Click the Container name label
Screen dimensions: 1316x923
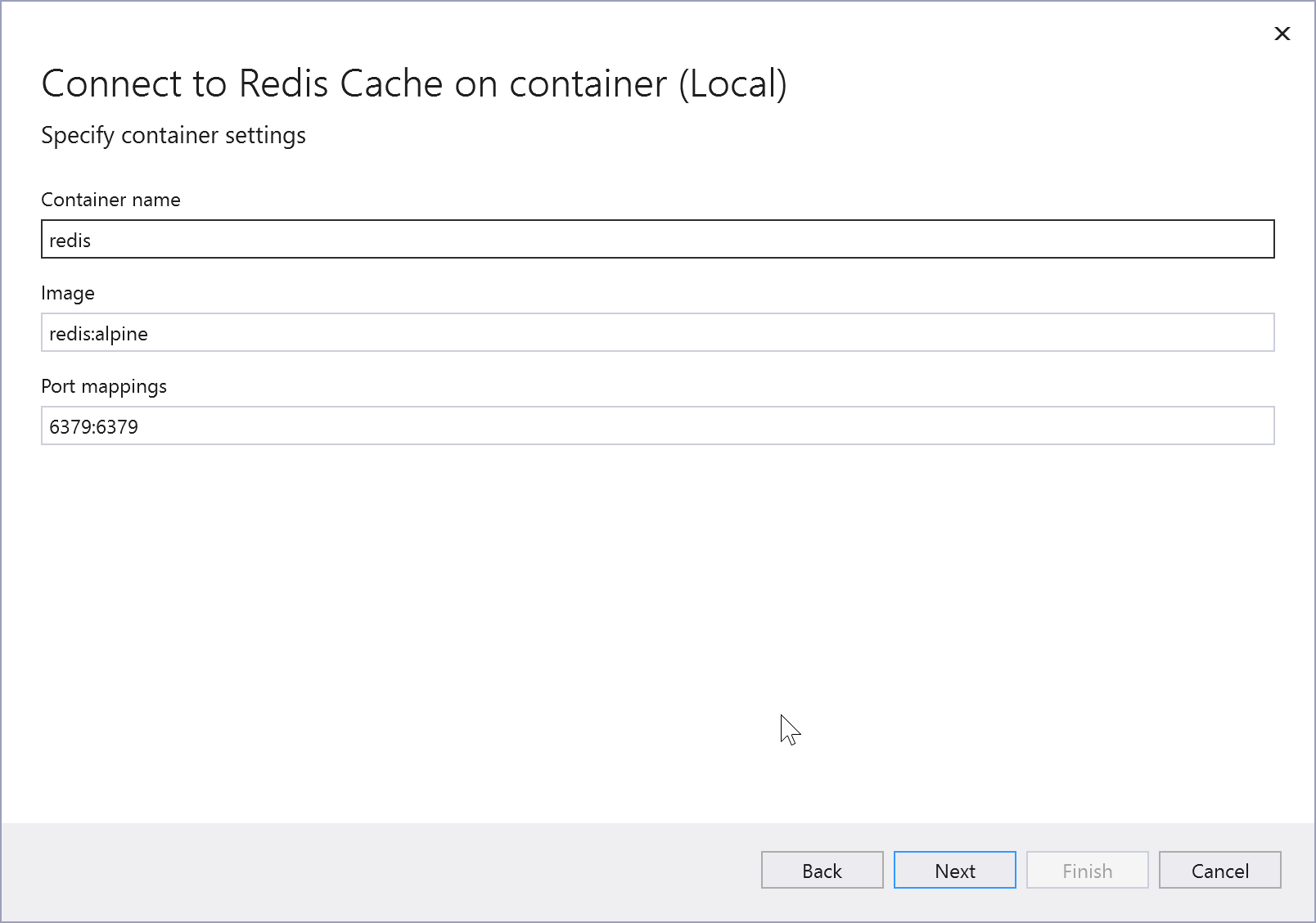click(111, 199)
